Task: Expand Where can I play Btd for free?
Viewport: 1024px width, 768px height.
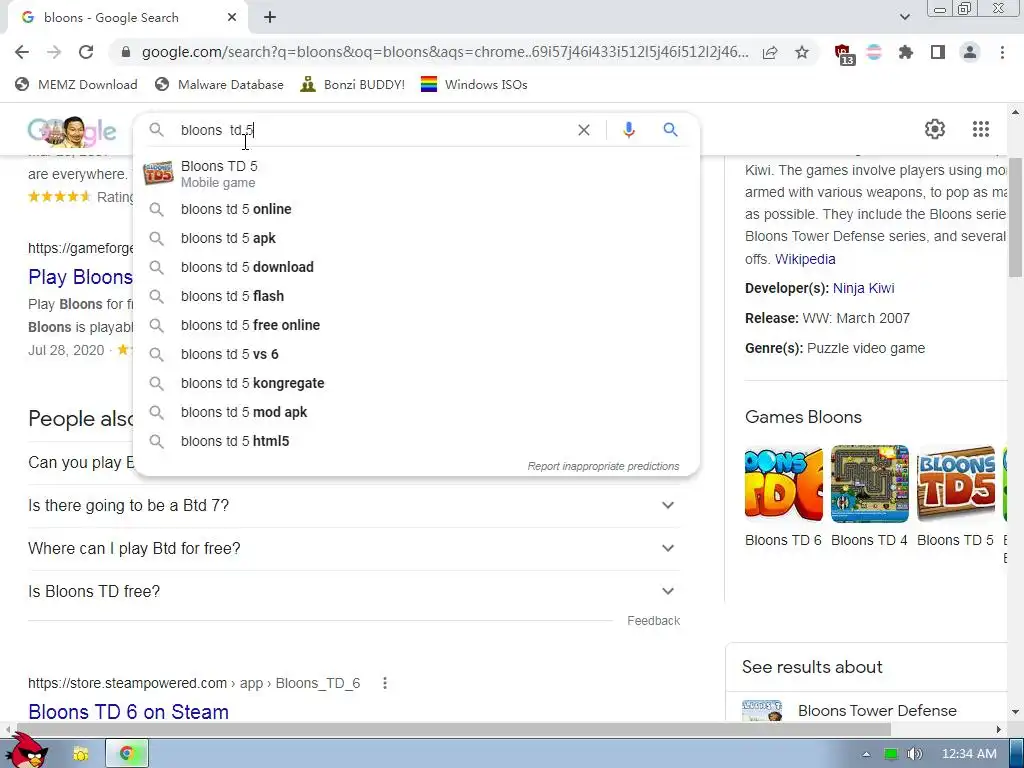Action: point(353,549)
